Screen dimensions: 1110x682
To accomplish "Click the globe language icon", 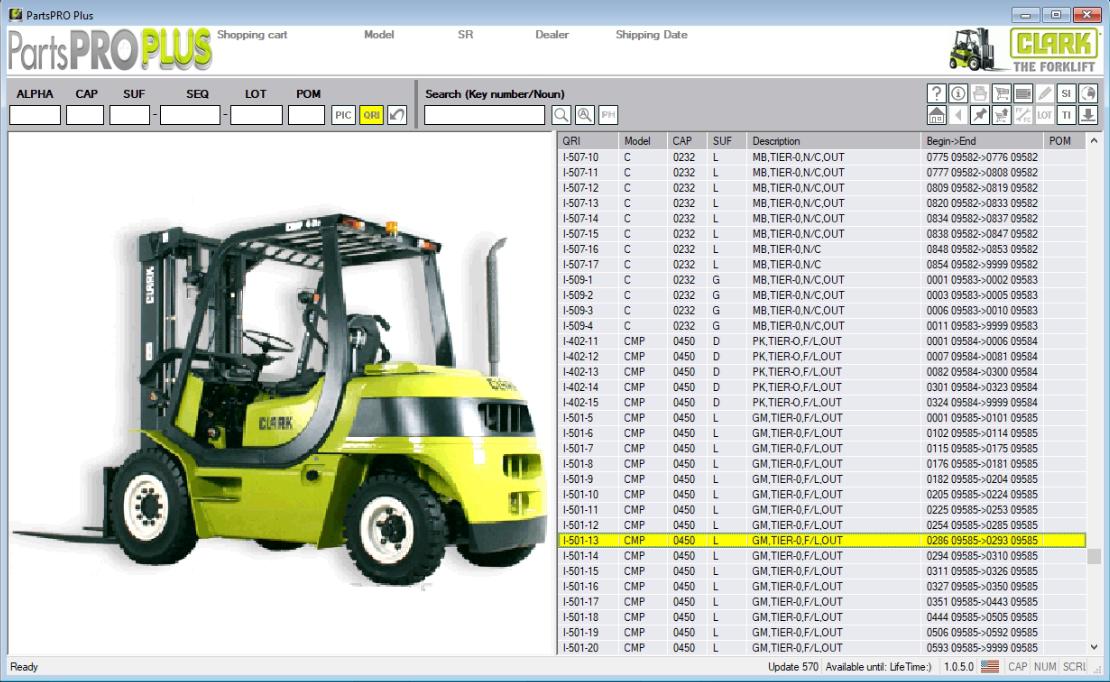I will coord(1088,93).
